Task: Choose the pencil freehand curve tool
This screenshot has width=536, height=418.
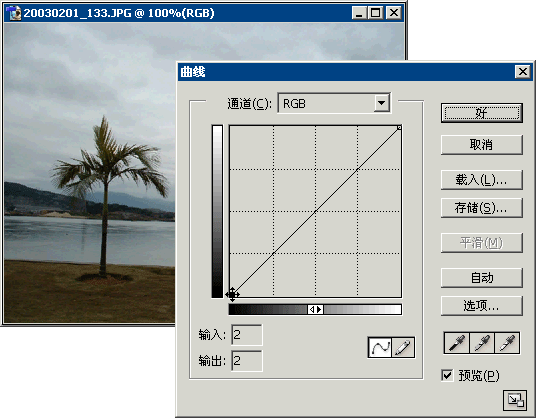Action: pyautogui.click(x=403, y=347)
